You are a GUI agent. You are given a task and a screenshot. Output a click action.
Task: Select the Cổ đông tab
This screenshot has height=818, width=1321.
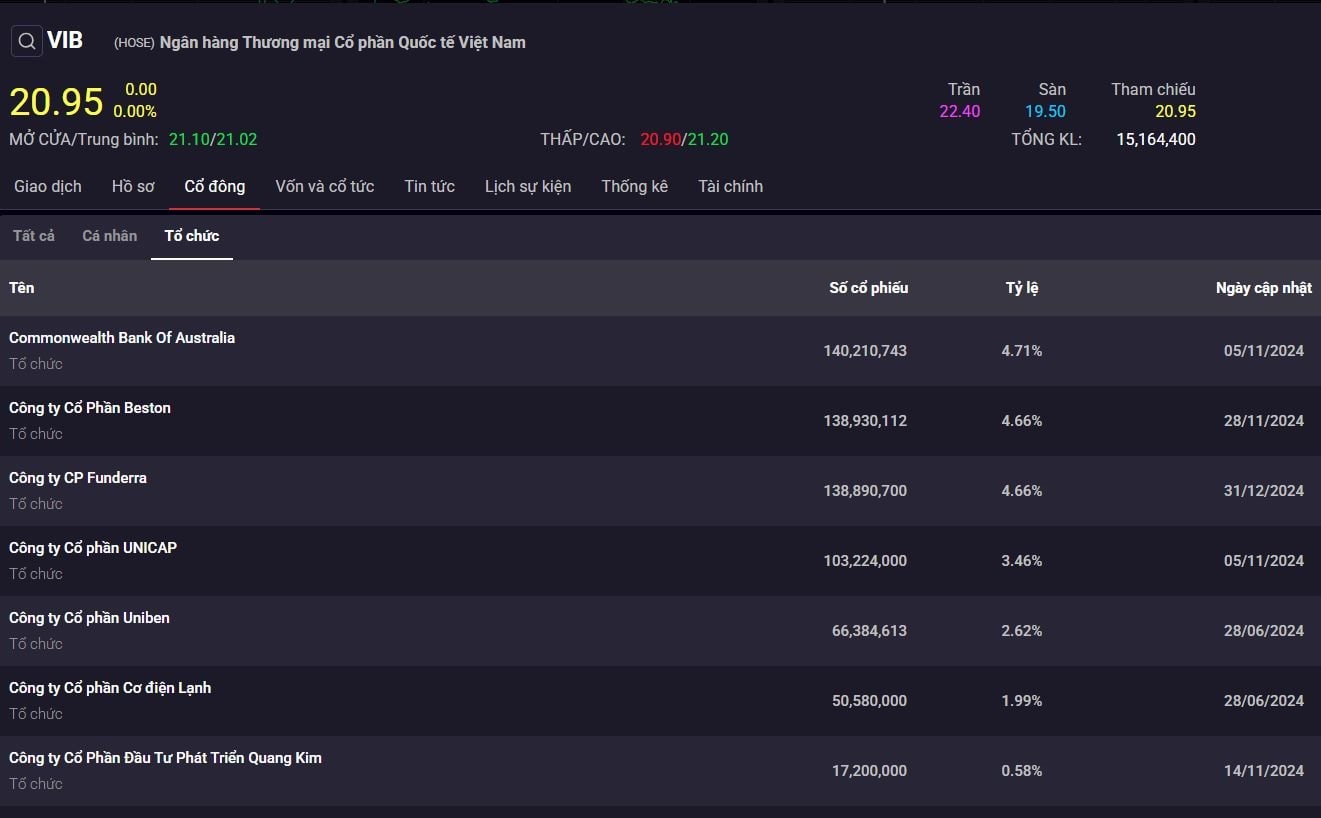pos(215,186)
